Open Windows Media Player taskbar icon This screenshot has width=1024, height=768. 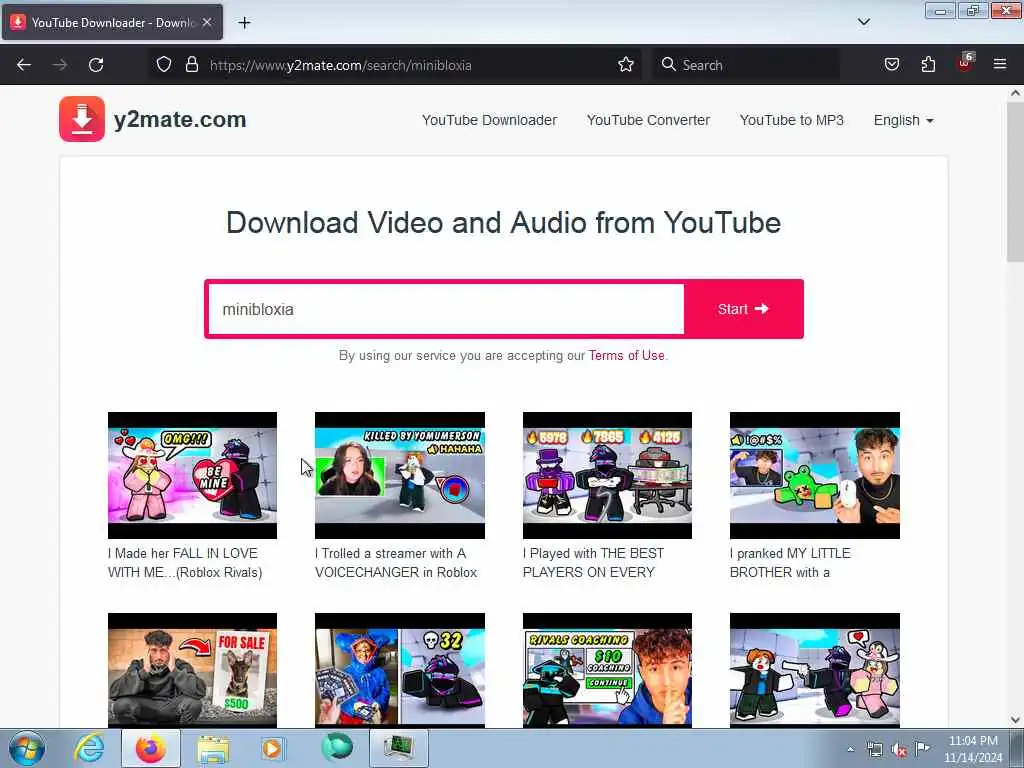coord(272,748)
